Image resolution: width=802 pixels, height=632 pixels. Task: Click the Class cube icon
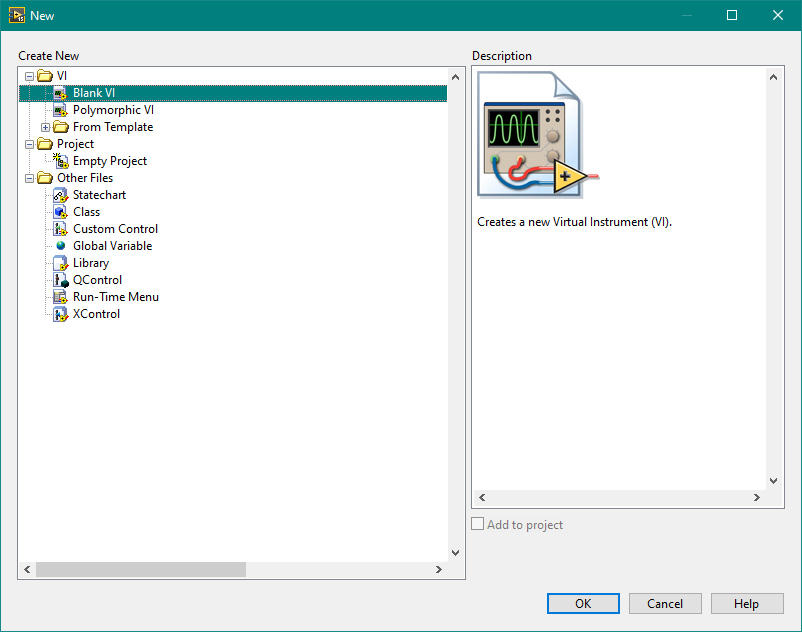point(60,212)
